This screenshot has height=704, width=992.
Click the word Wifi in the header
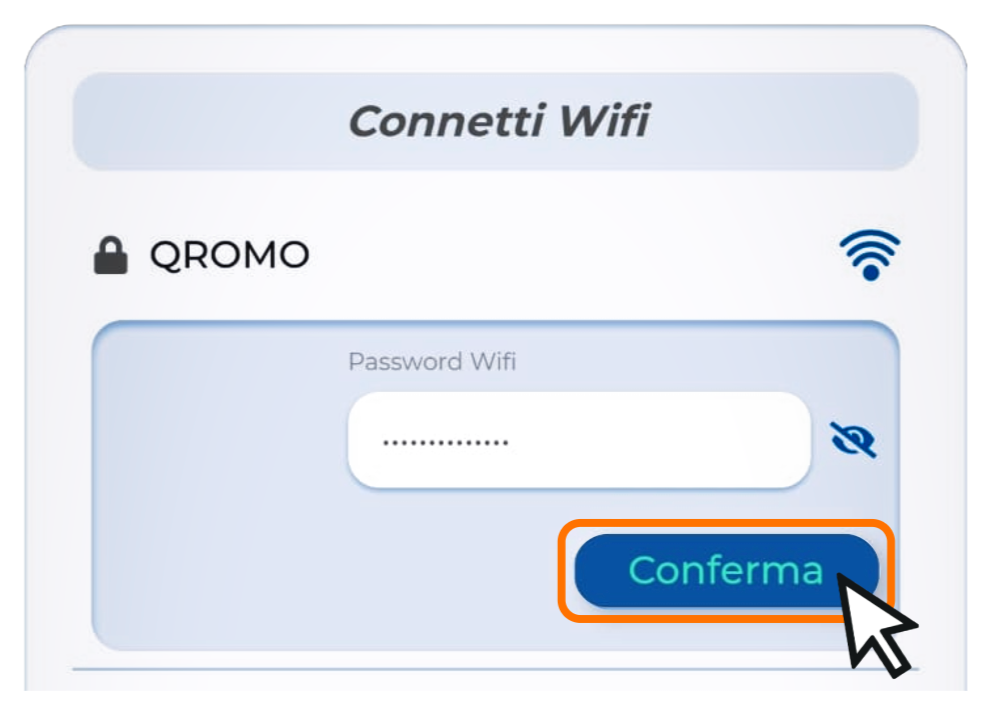click(x=603, y=122)
